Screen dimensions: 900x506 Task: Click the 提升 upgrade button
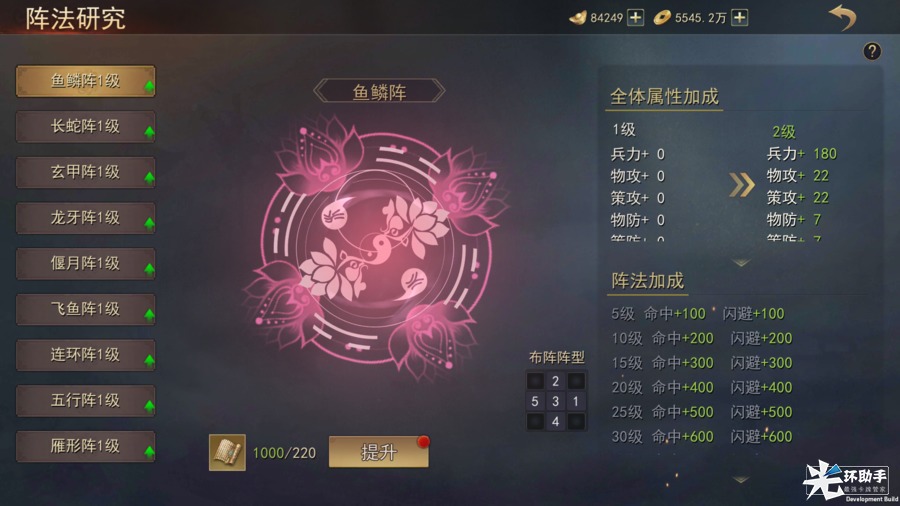(x=379, y=452)
